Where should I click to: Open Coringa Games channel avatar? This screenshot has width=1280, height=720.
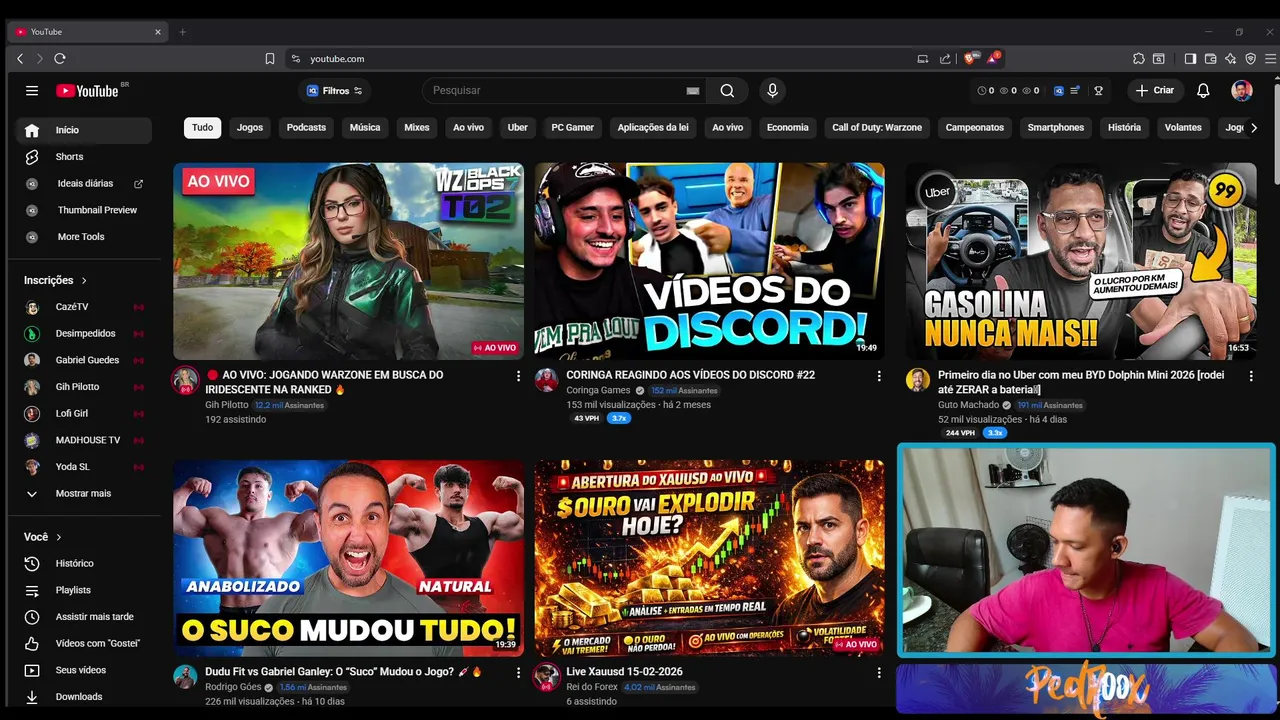click(546, 380)
